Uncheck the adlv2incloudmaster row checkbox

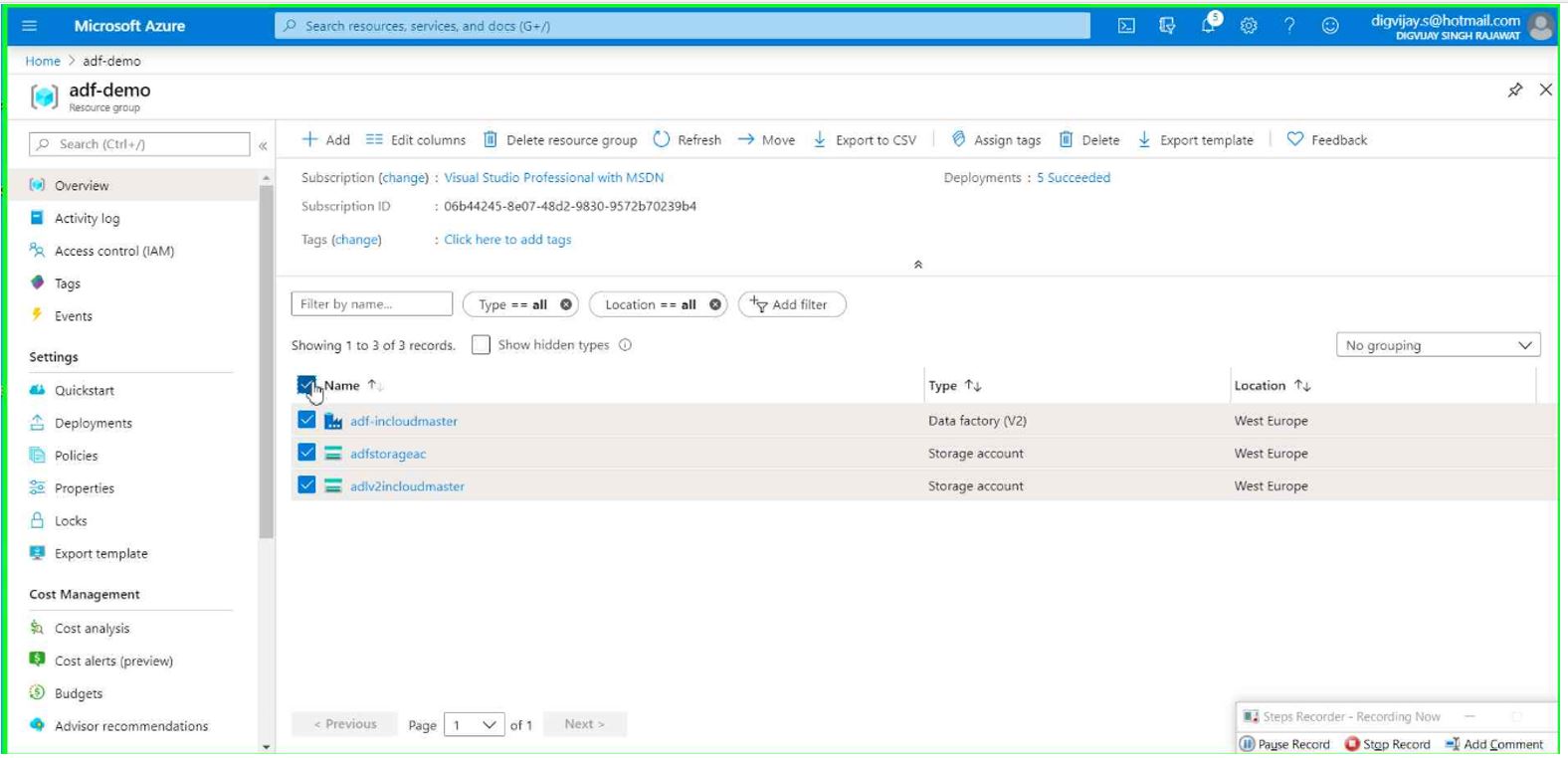point(306,485)
